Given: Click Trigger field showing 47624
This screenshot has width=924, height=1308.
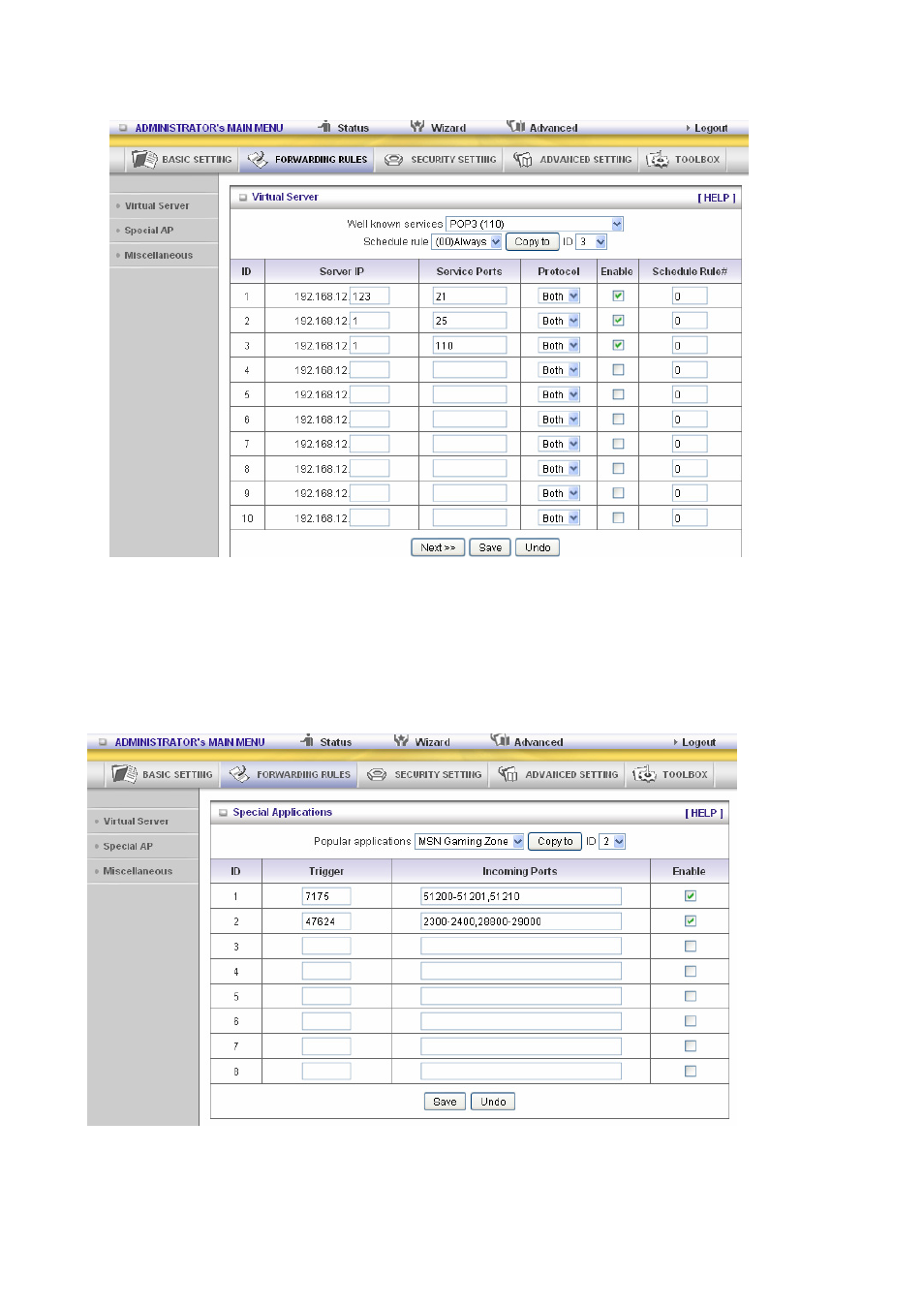Looking at the screenshot, I should click(x=326, y=921).
